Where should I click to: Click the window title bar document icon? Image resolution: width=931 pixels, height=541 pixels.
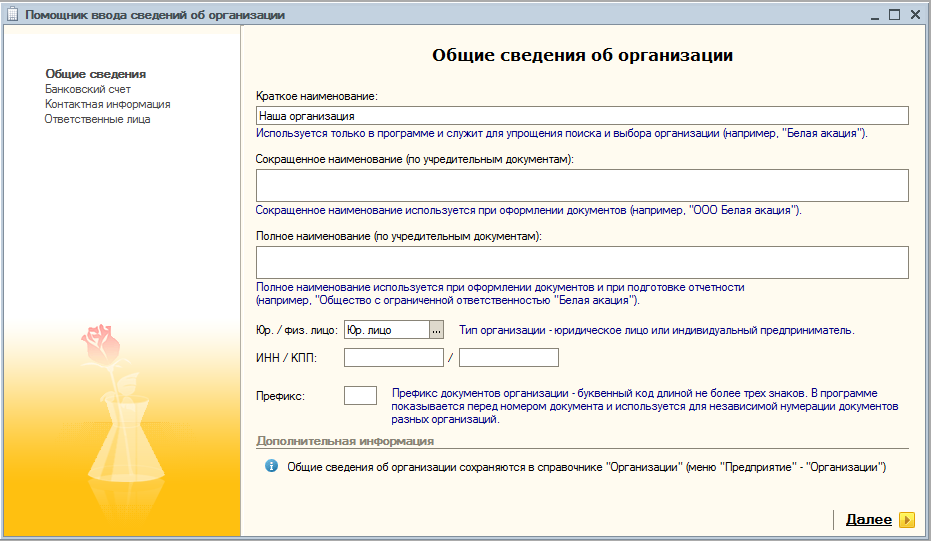pos(12,14)
